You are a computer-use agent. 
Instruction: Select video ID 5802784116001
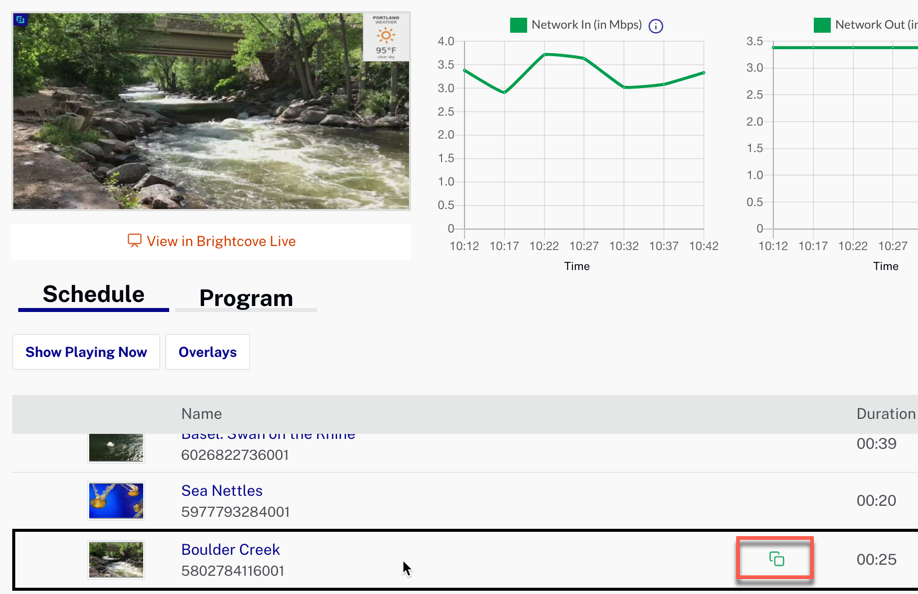pos(232,571)
